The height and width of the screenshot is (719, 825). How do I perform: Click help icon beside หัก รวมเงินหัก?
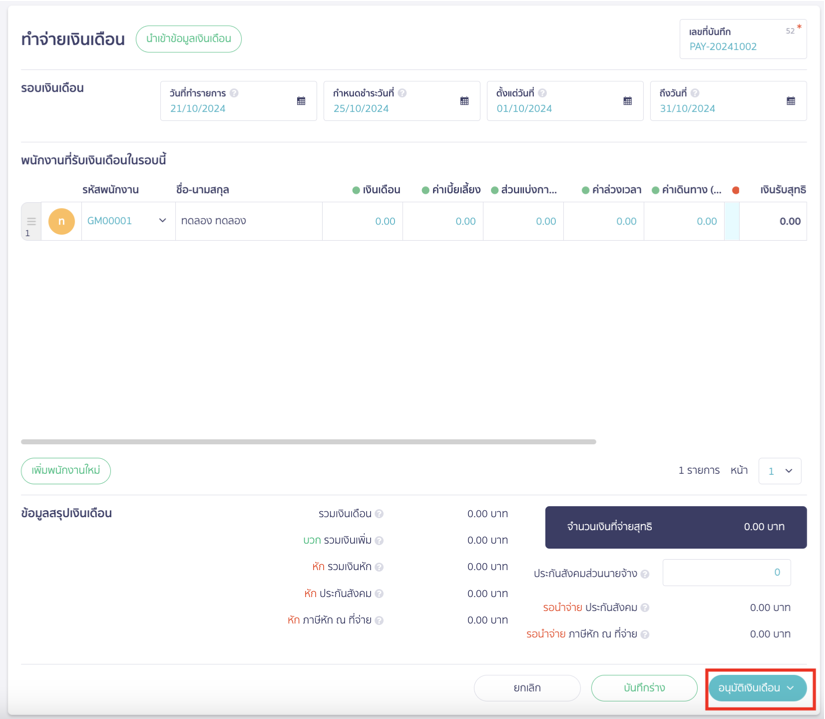tap(379, 567)
